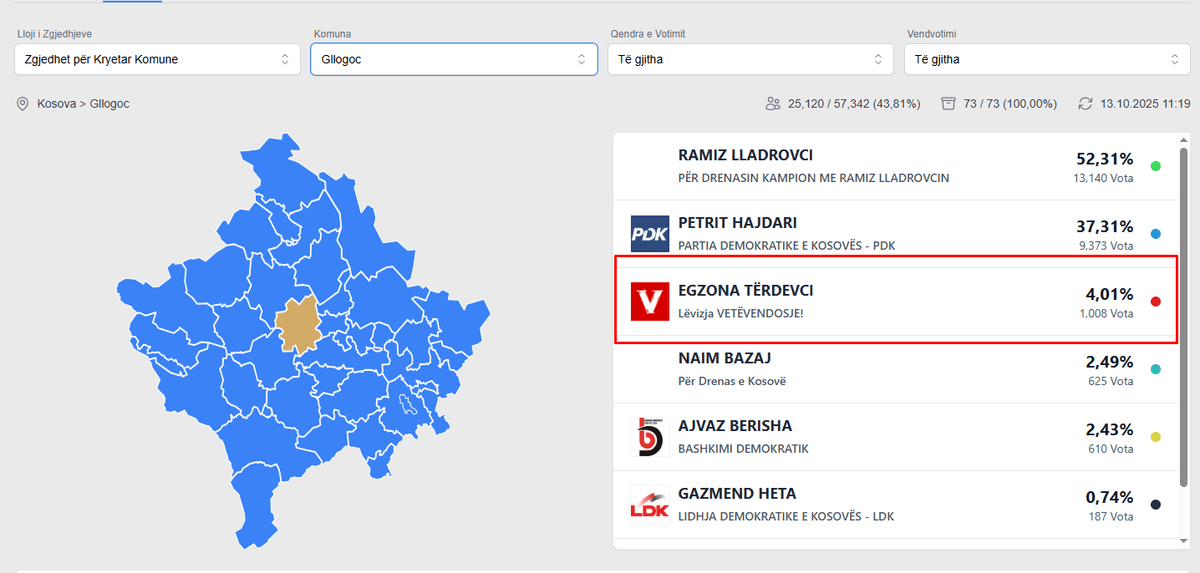
Task: Expand the Qendra e Votimit dropdown
Action: (x=750, y=60)
